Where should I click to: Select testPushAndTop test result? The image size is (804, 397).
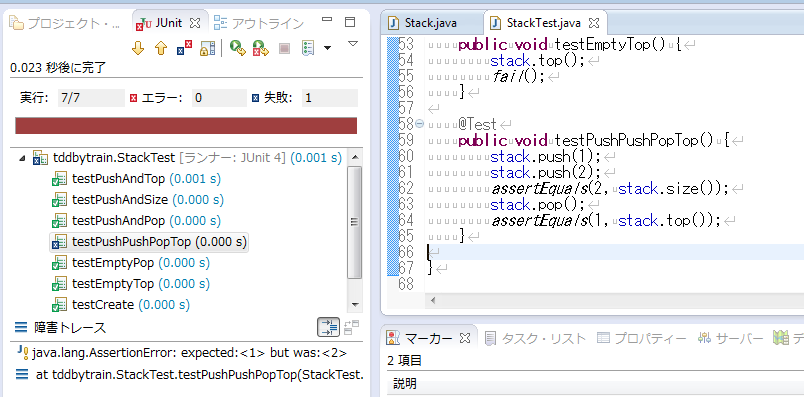pyautogui.click(x=136, y=179)
